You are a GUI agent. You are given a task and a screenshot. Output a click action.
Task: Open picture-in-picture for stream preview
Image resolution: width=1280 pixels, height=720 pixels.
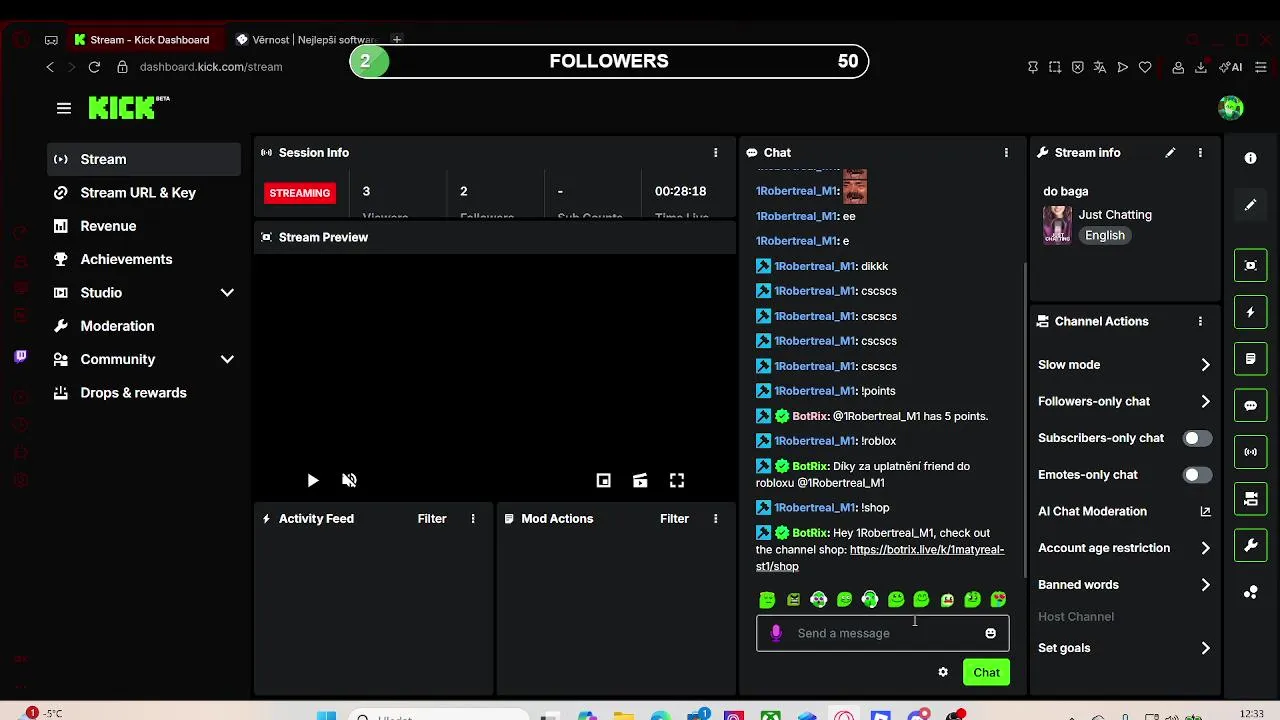[x=604, y=481]
